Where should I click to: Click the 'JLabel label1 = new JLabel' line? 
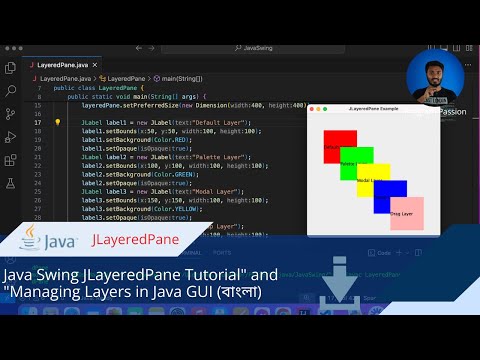tap(166, 123)
